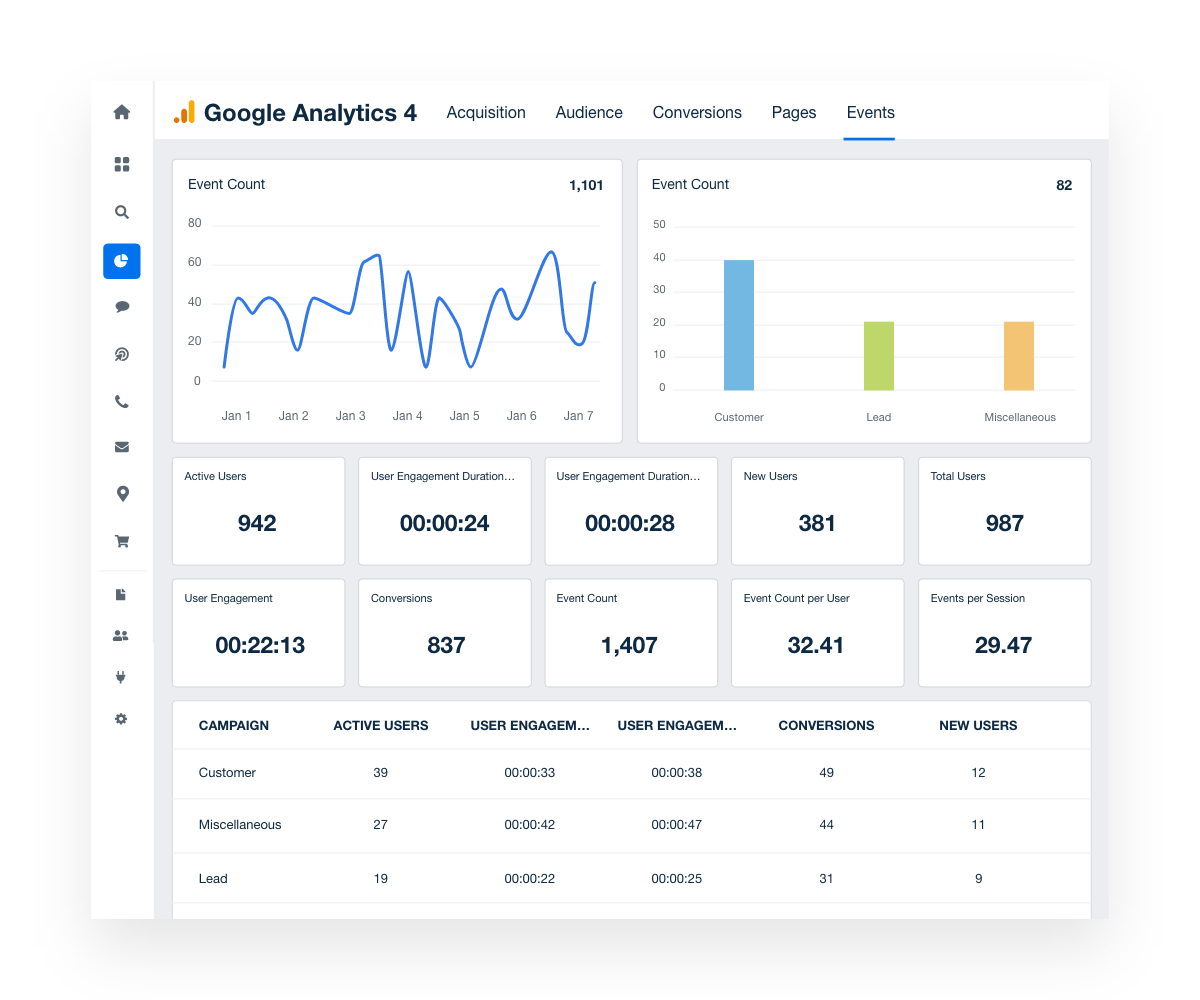Switch to the Acquisition tab
The width and height of the screenshot is (1200, 1000).
[486, 113]
